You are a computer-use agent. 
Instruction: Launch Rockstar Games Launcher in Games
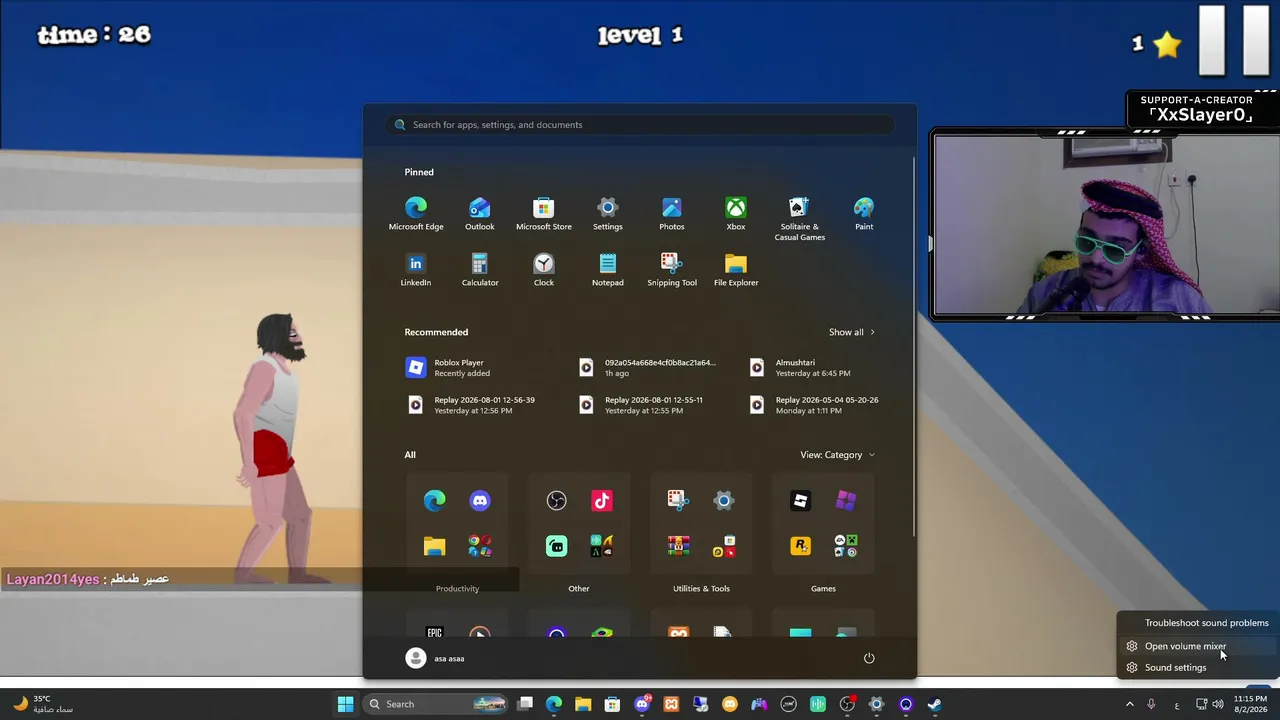800,546
